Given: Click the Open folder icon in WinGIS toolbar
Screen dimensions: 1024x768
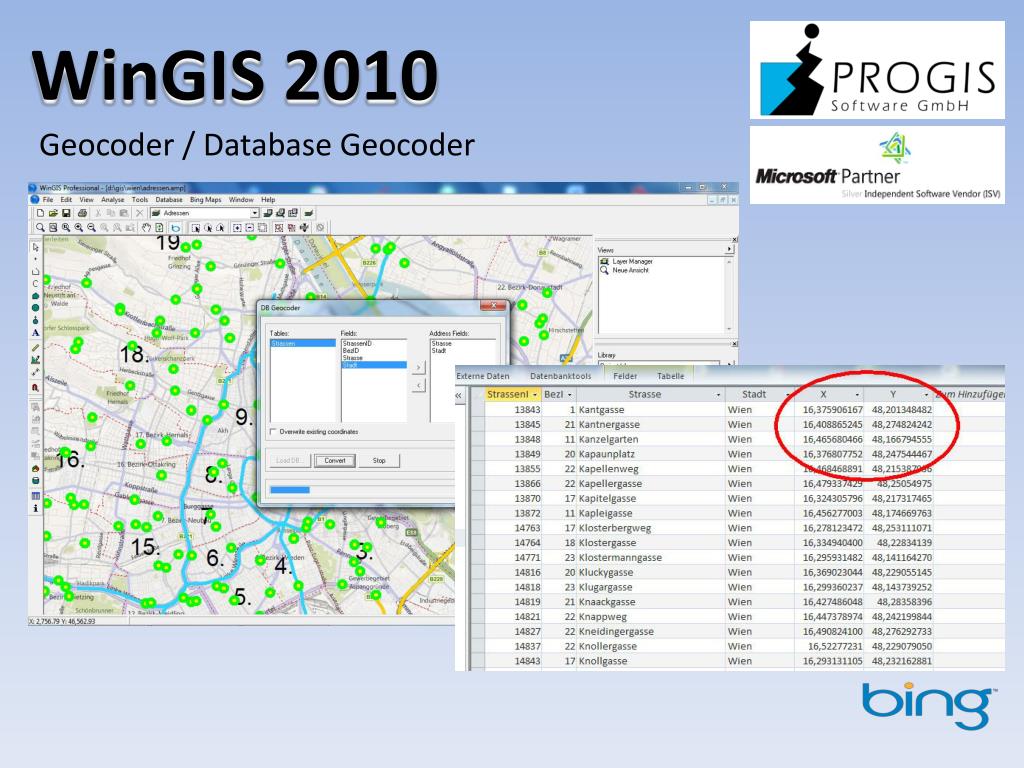Looking at the screenshot, I should pos(54,213).
